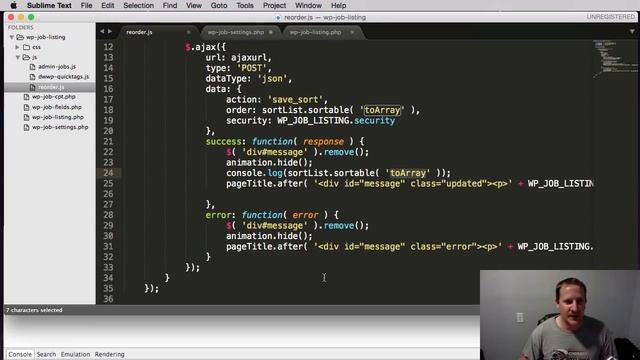Click line number 24 in gutter

click(x=108, y=173)
